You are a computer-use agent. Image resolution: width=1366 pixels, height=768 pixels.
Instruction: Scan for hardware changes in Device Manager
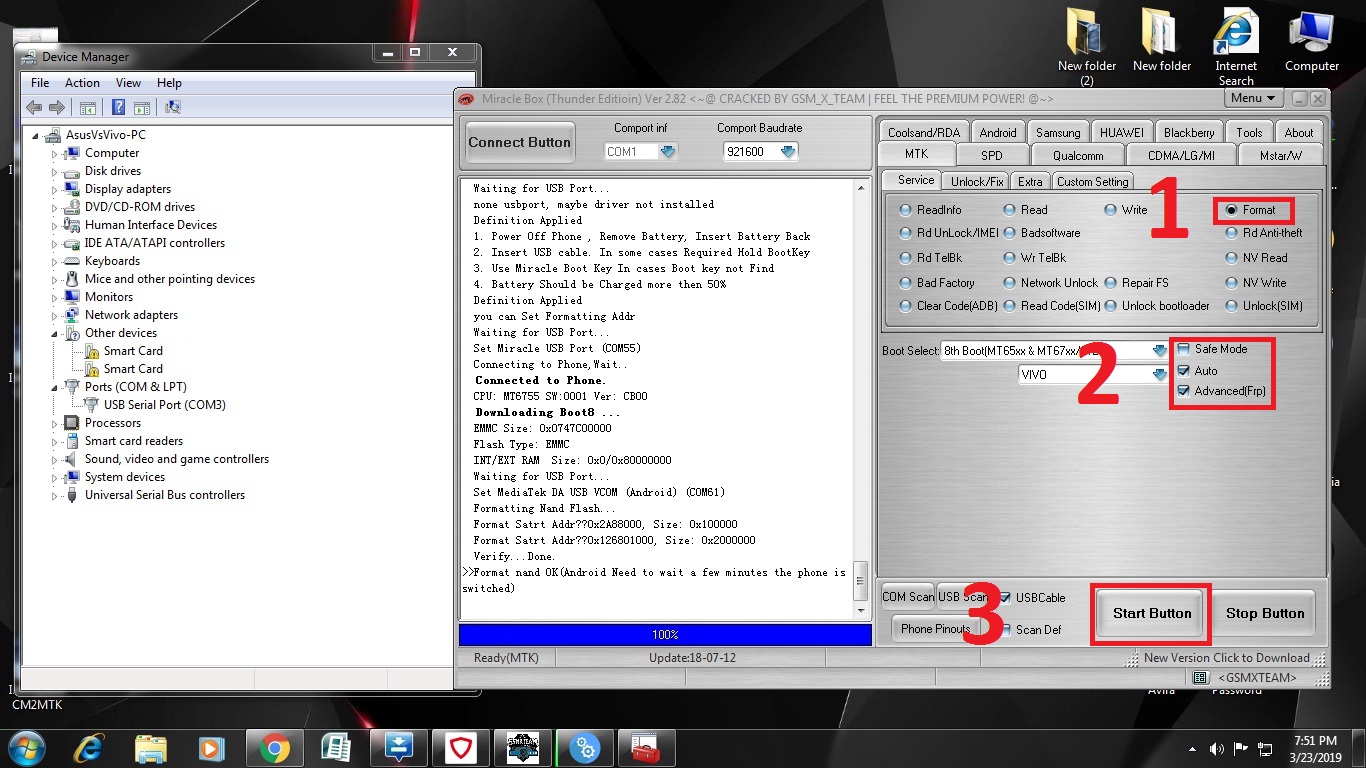172,108
